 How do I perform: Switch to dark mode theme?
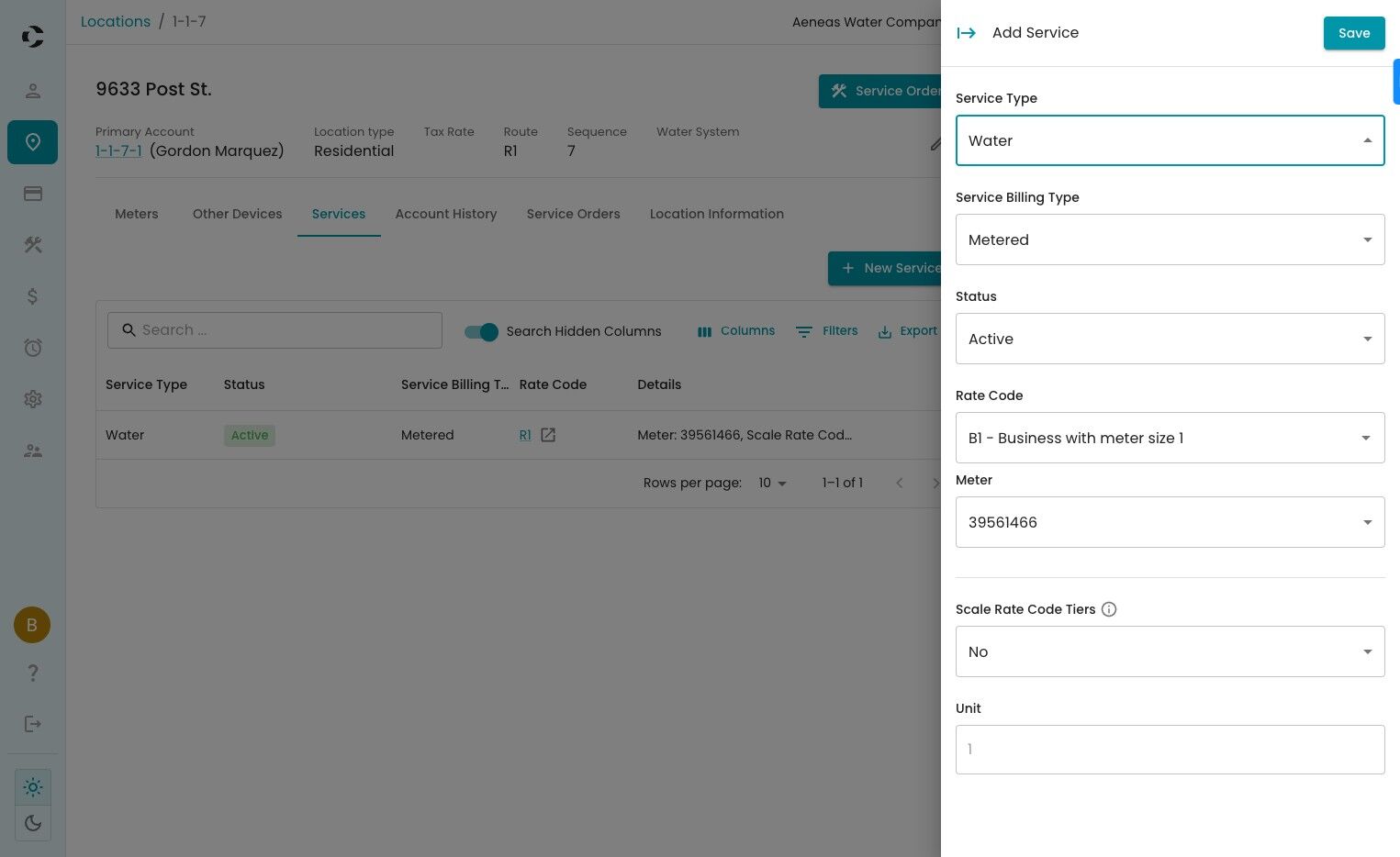coord(33,823)
